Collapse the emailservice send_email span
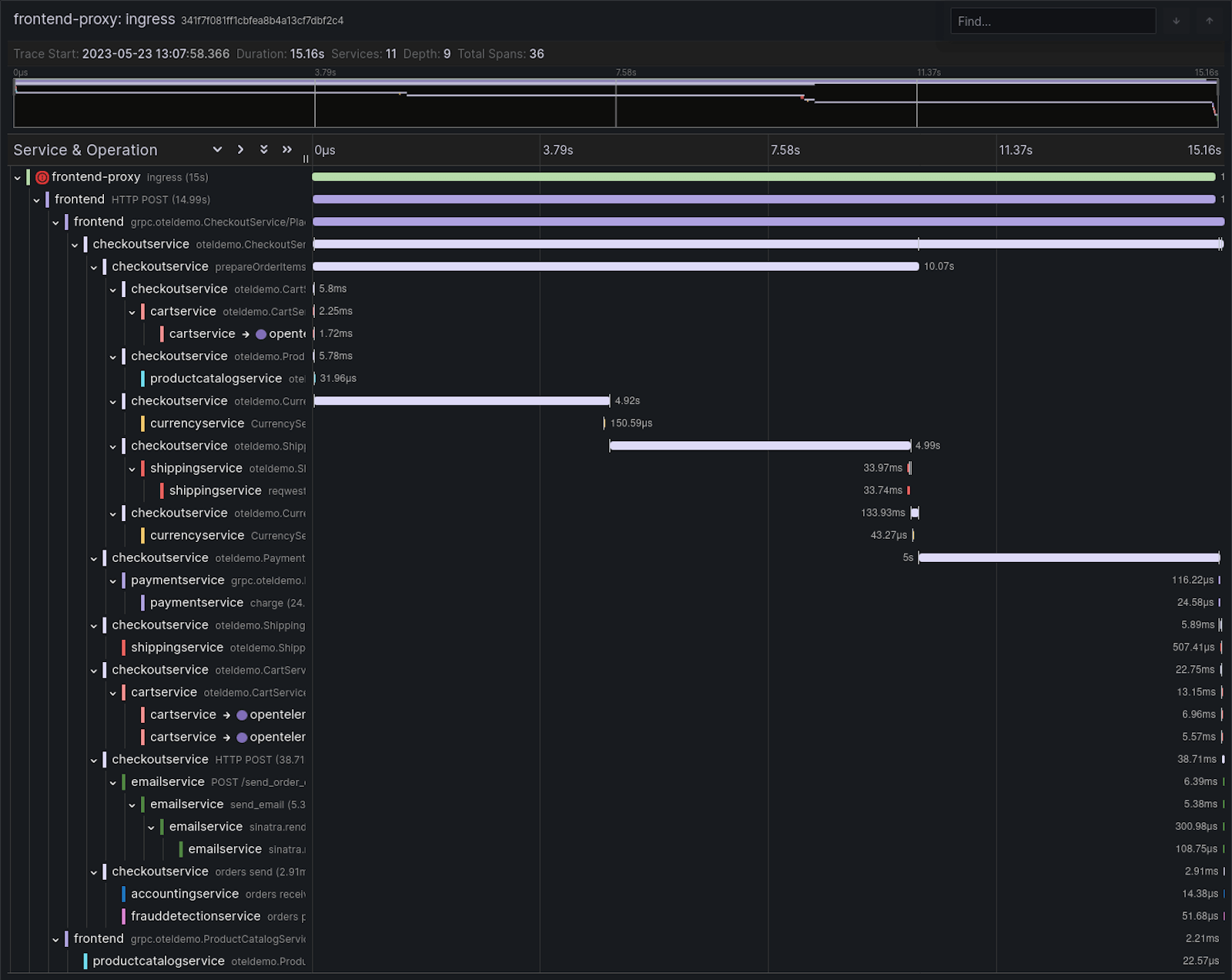Image resolution: width=1232 pixels, height=980 pixels. point(132,805)
